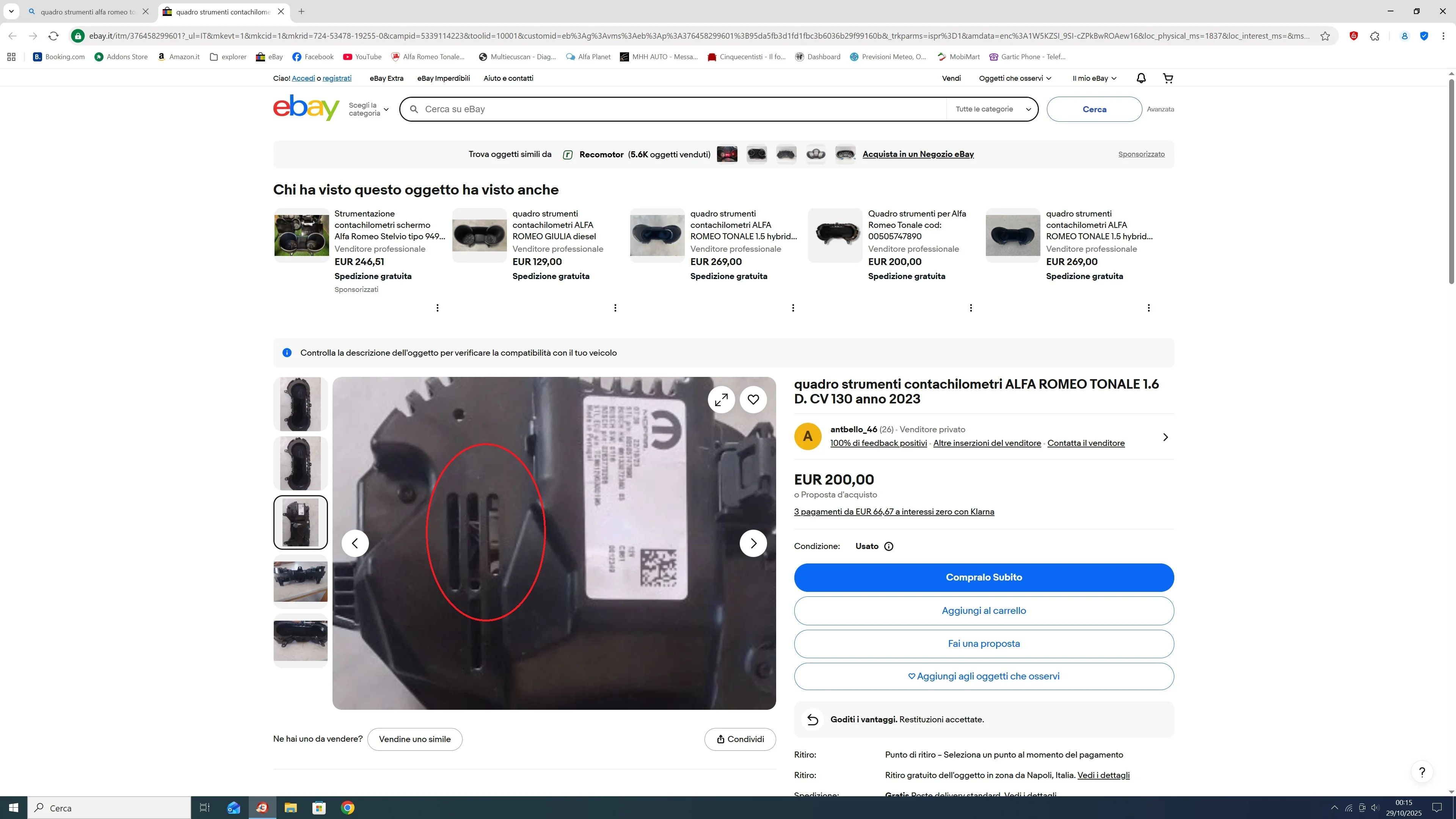Expand the Tutte le categorie dropdown
The height and width of the screenshot is (819, 1456).
click(993, 109)
